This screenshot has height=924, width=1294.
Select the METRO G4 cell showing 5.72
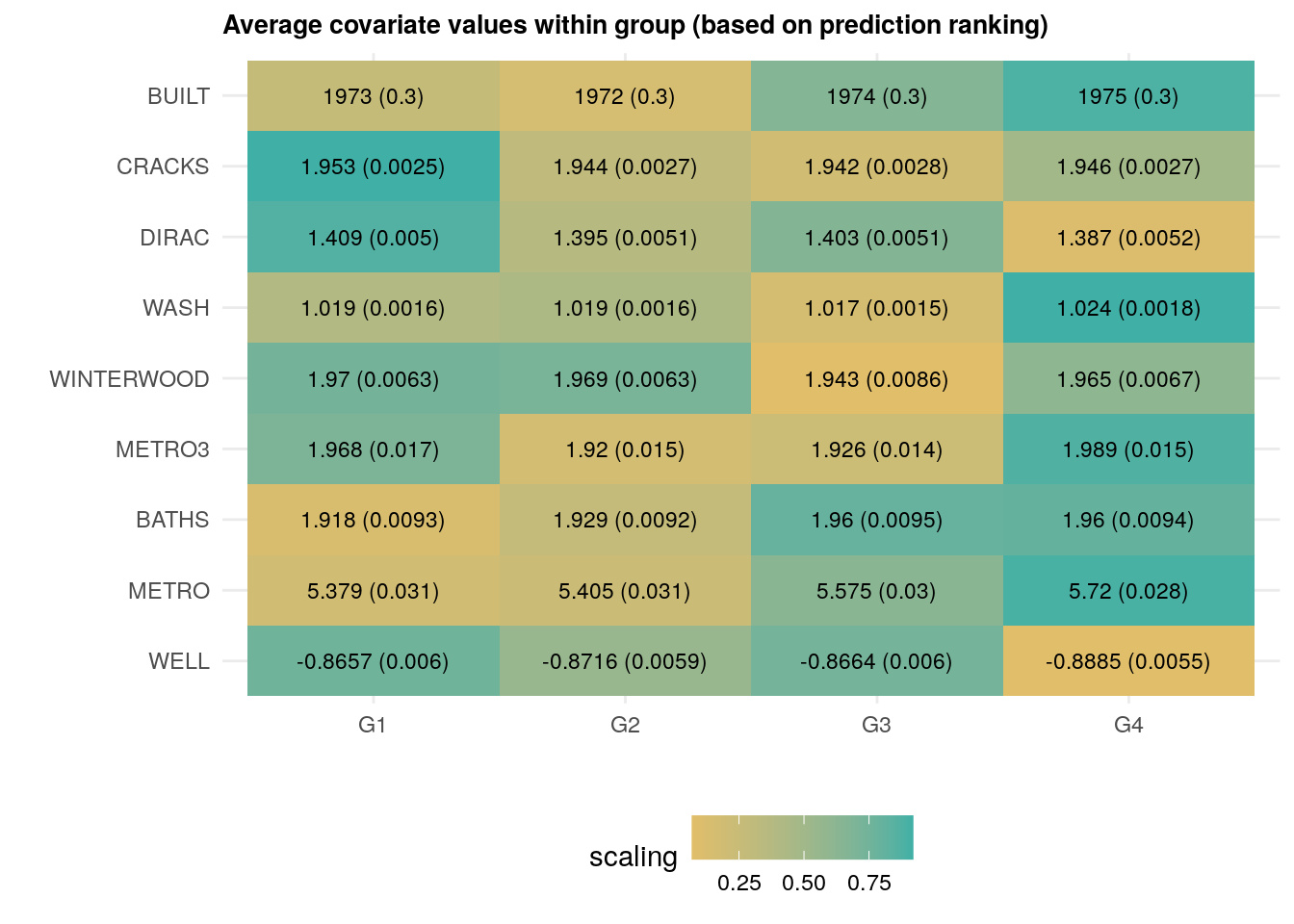coord(1128,591)
